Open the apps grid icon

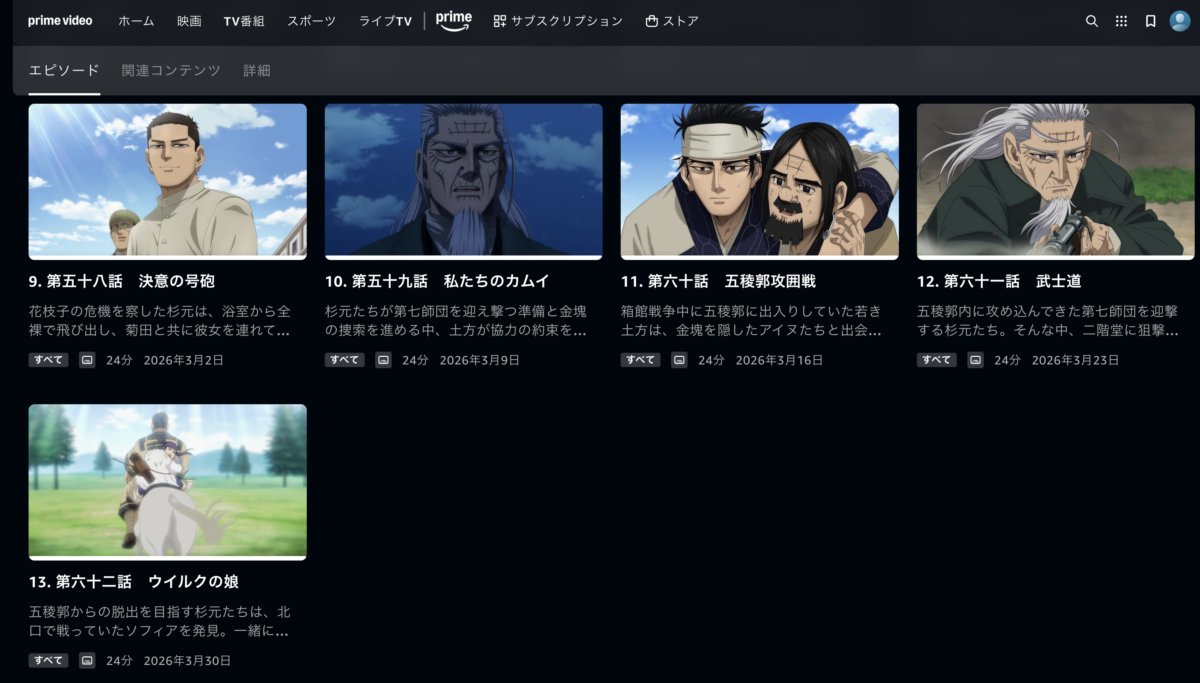[x=1121, y=21]
